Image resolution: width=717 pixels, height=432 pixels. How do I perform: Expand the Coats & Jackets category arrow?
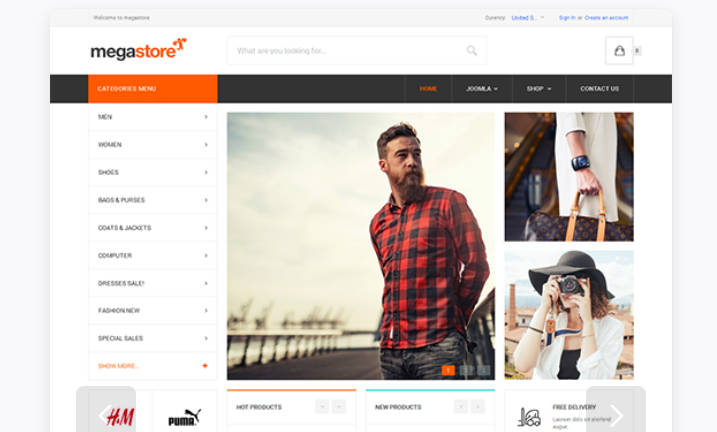(206, 228)
